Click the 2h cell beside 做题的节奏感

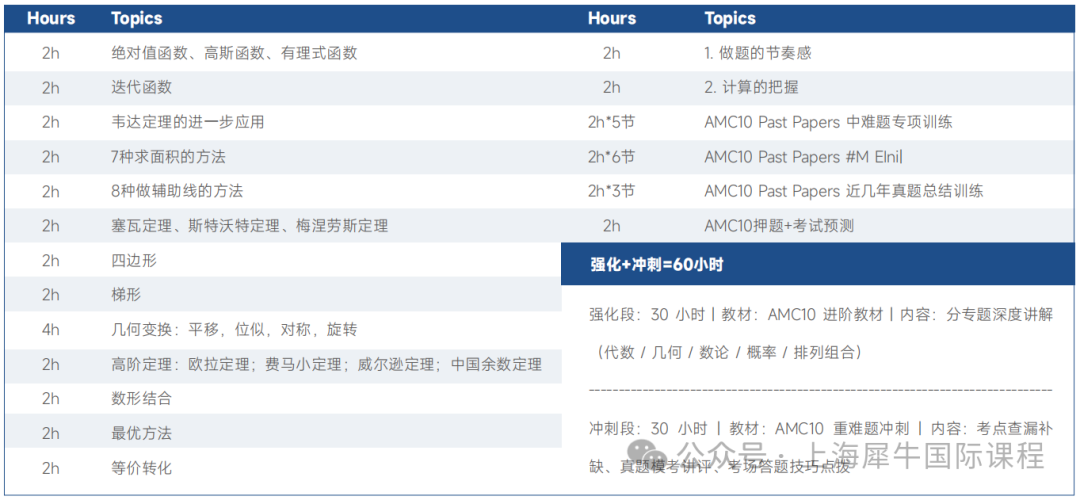[x=612, y=53]
